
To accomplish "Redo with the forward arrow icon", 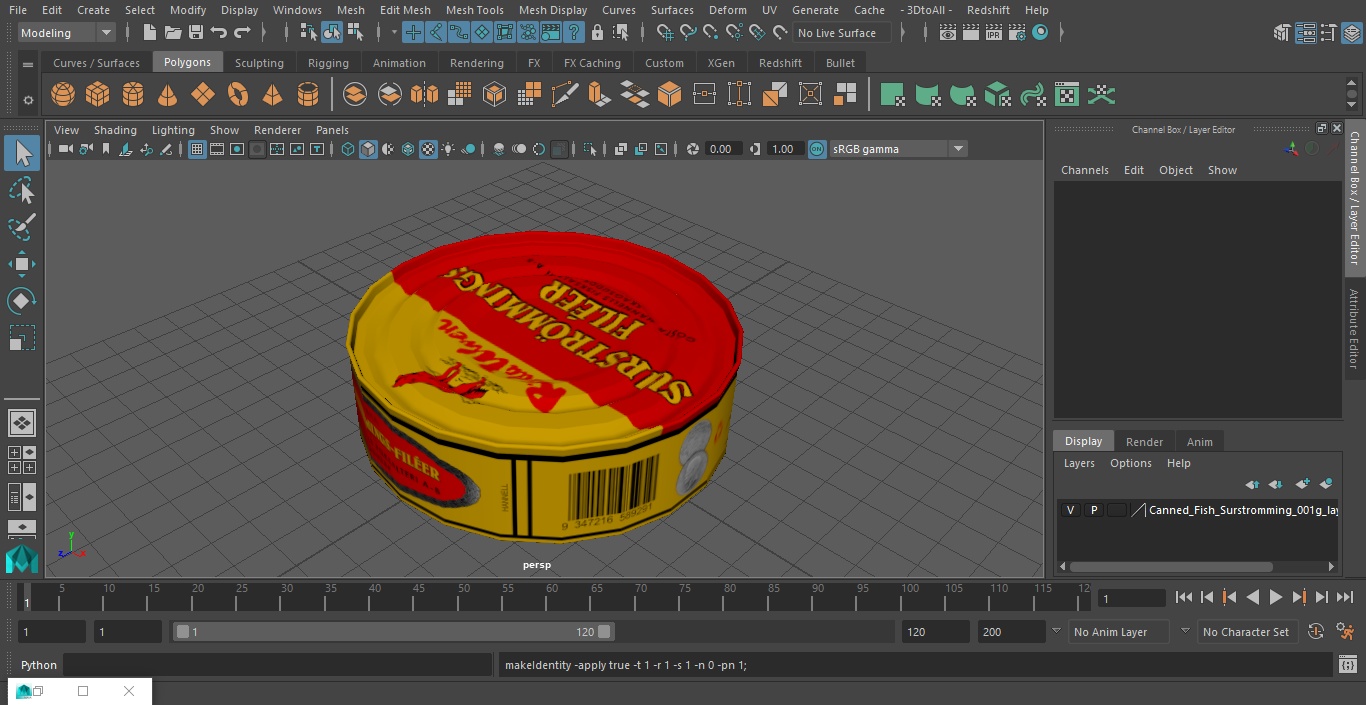I will point(242,33).
